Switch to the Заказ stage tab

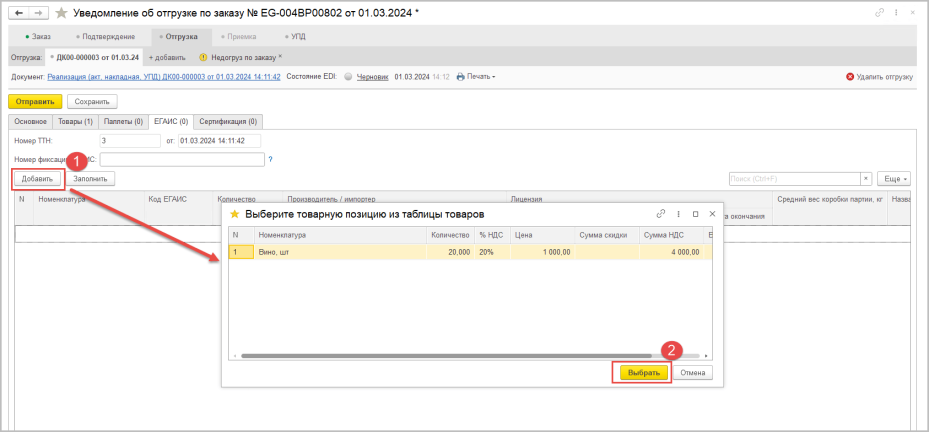point(38,37)
